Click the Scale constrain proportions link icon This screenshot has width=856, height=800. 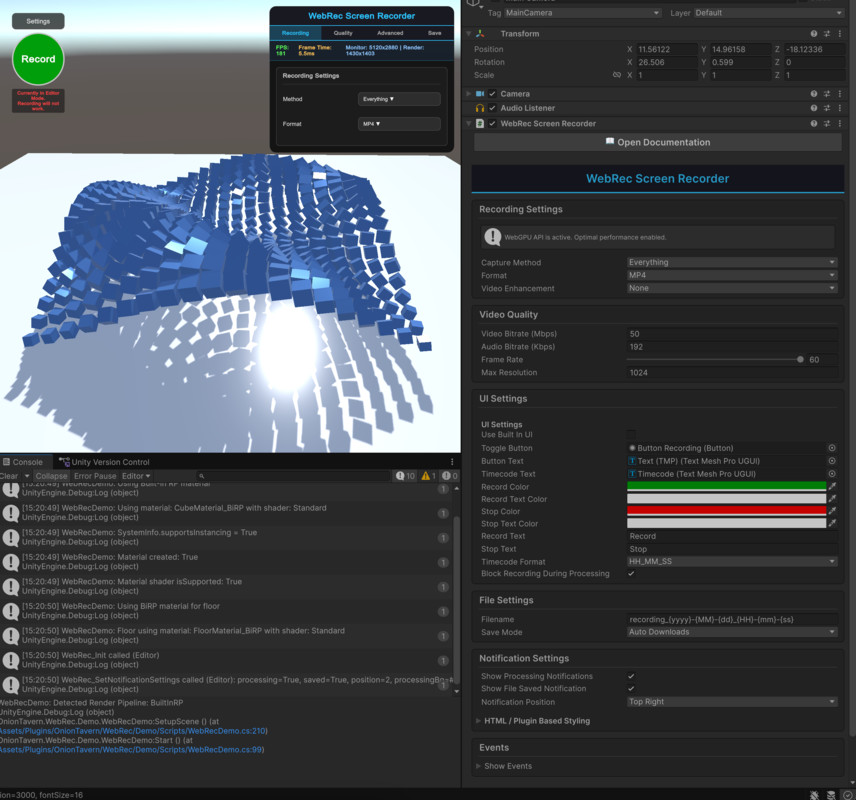point(617,73)
